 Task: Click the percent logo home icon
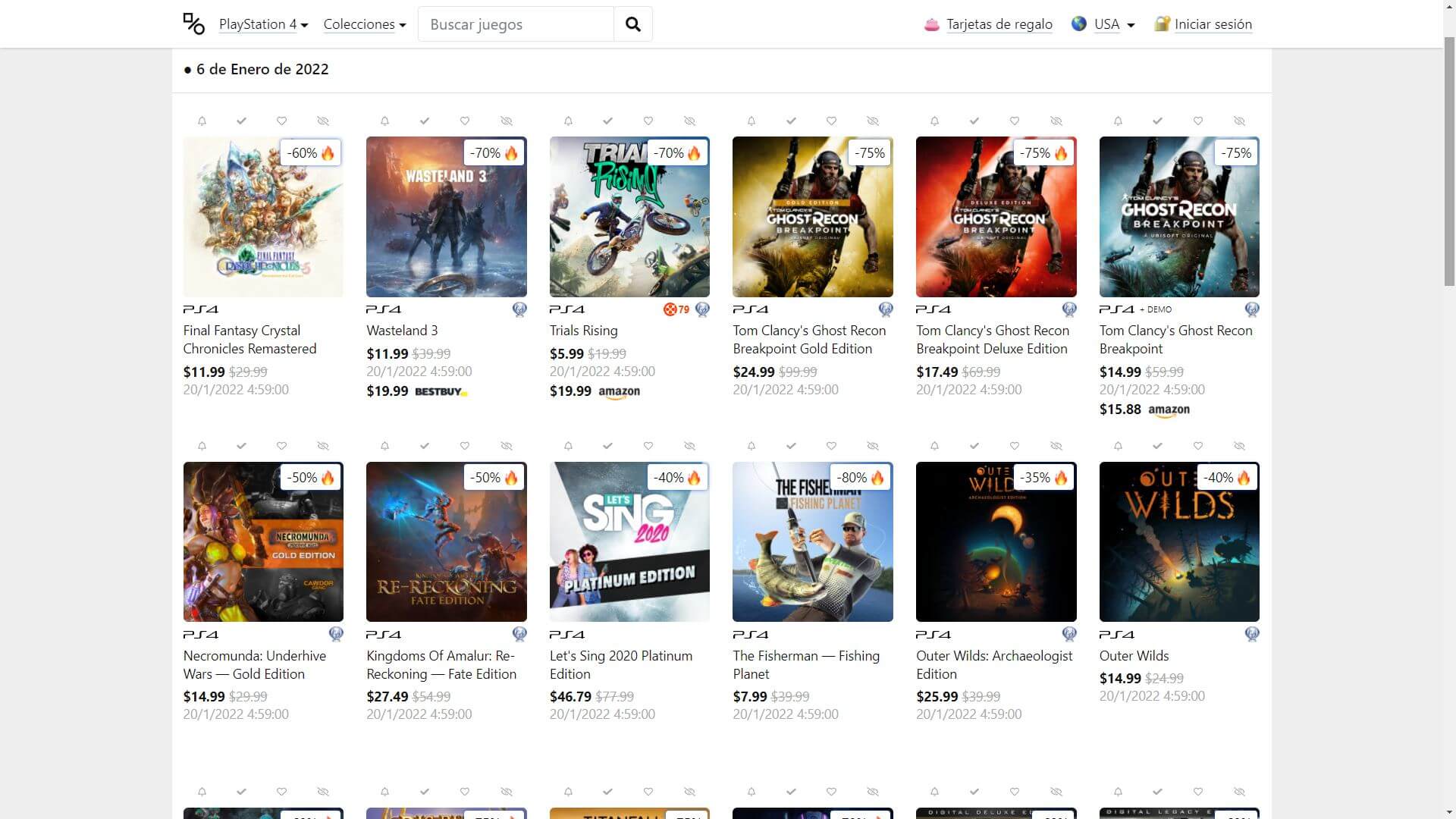[194, 24]
